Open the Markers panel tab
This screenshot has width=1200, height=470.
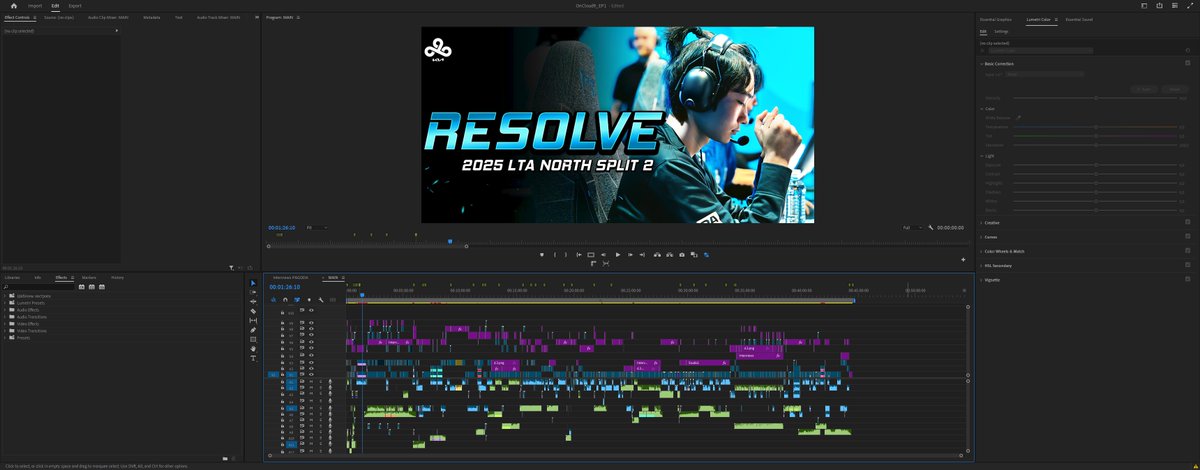[x=89, y=277]
